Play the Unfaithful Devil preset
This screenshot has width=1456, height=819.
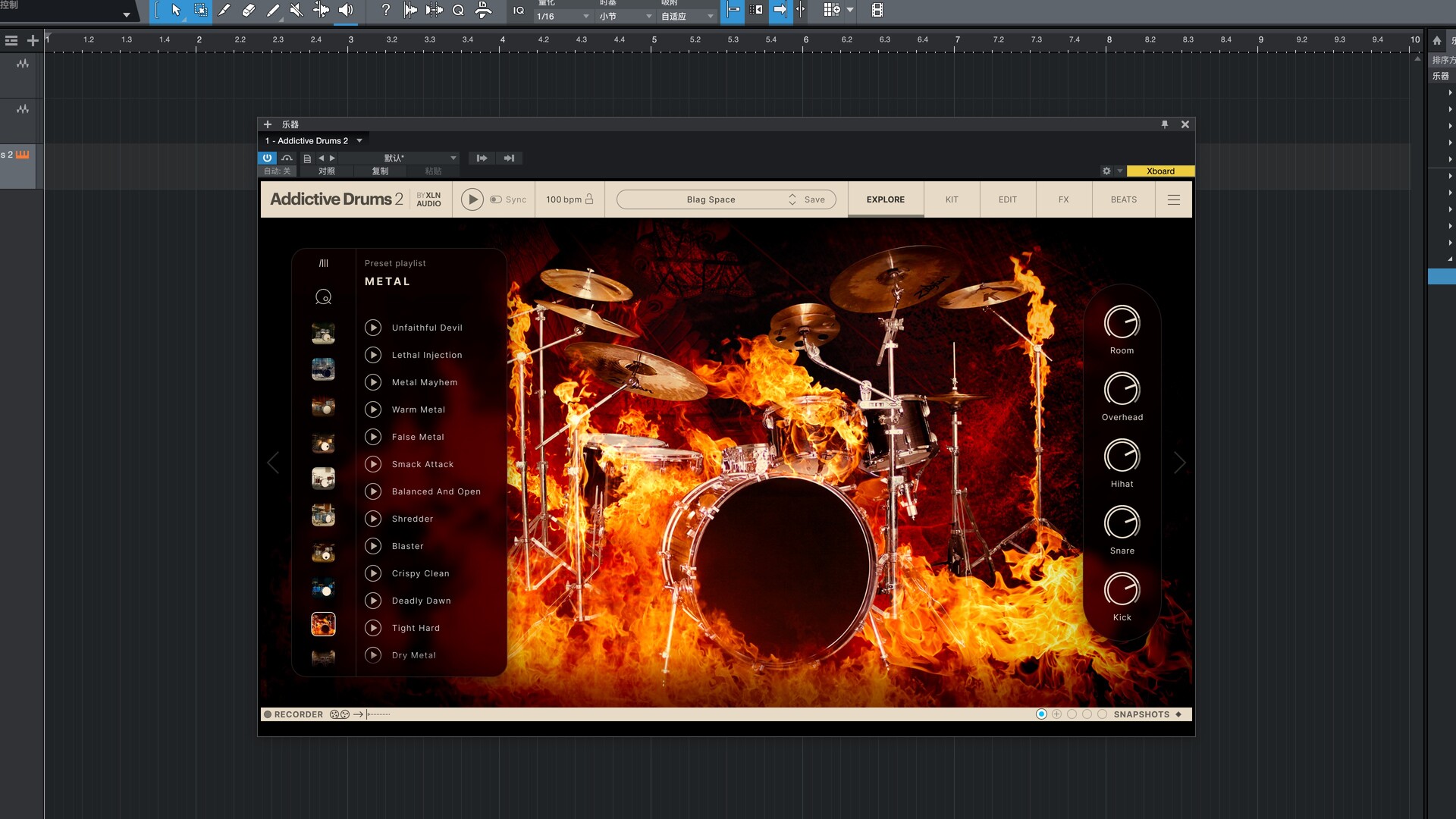[373, 328]
